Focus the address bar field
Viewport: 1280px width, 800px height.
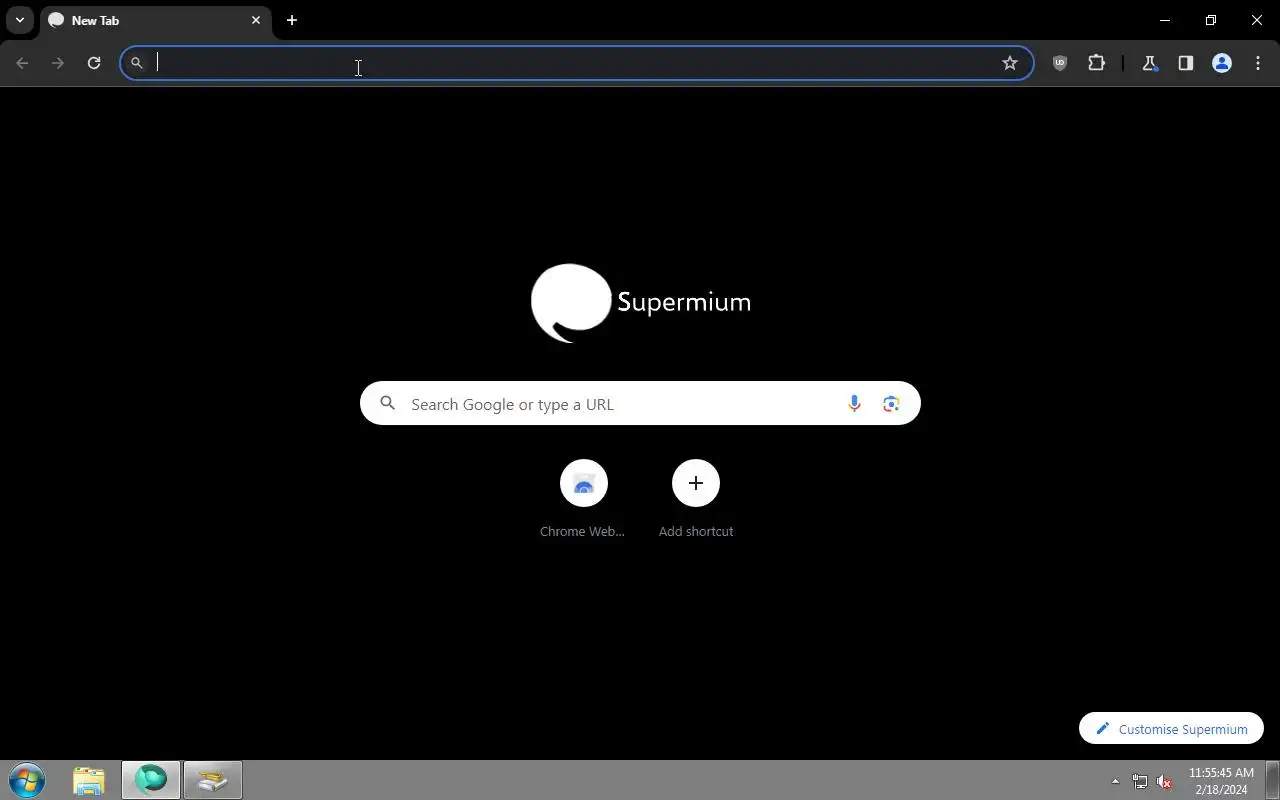point(575,63)
